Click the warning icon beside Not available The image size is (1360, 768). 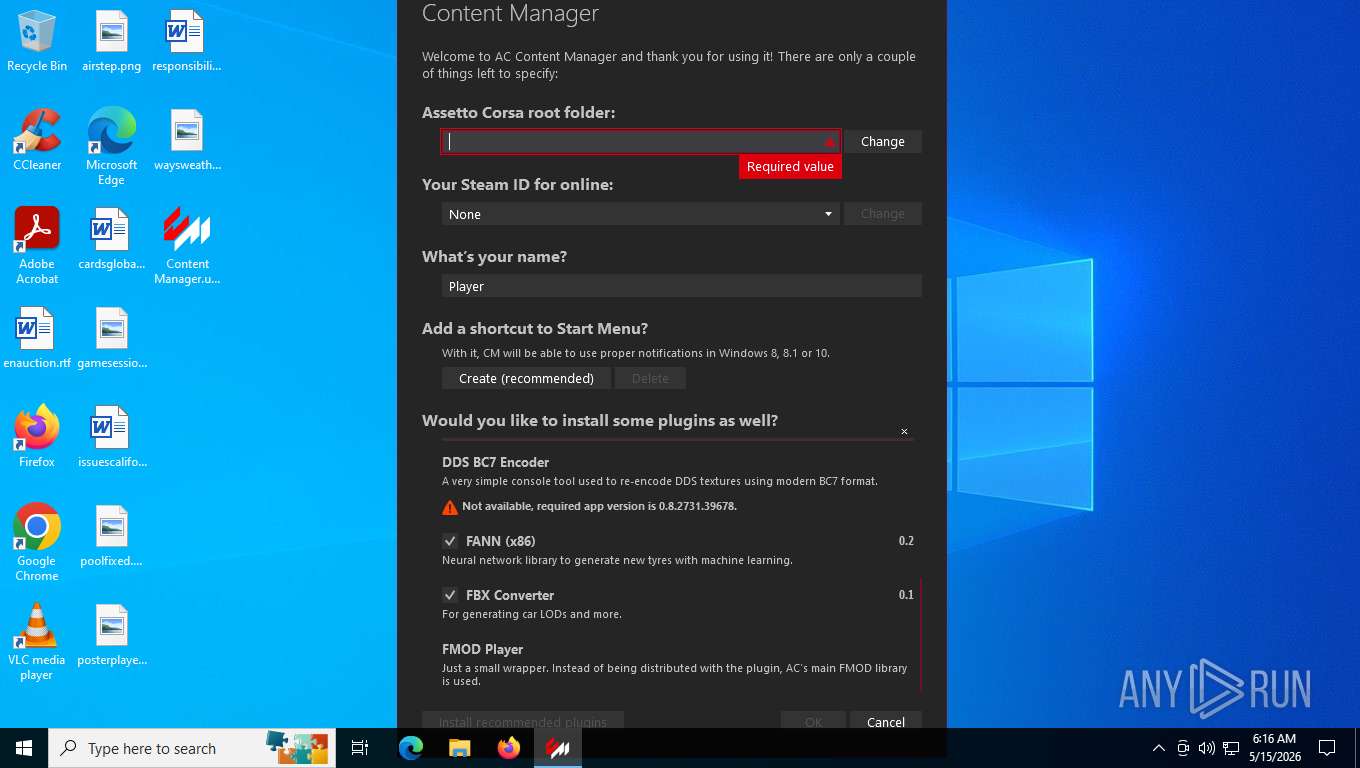click(x=450, y=507)
